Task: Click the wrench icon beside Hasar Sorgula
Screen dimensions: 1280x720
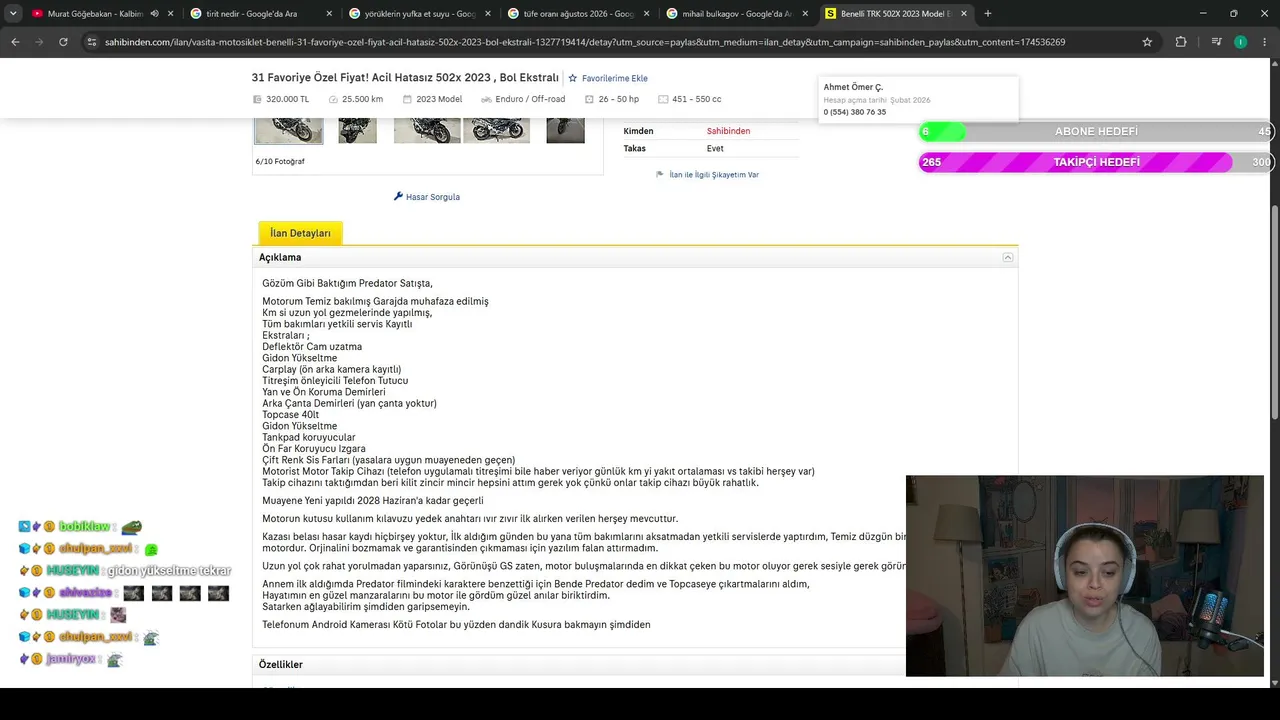Action: pos(398,197)
